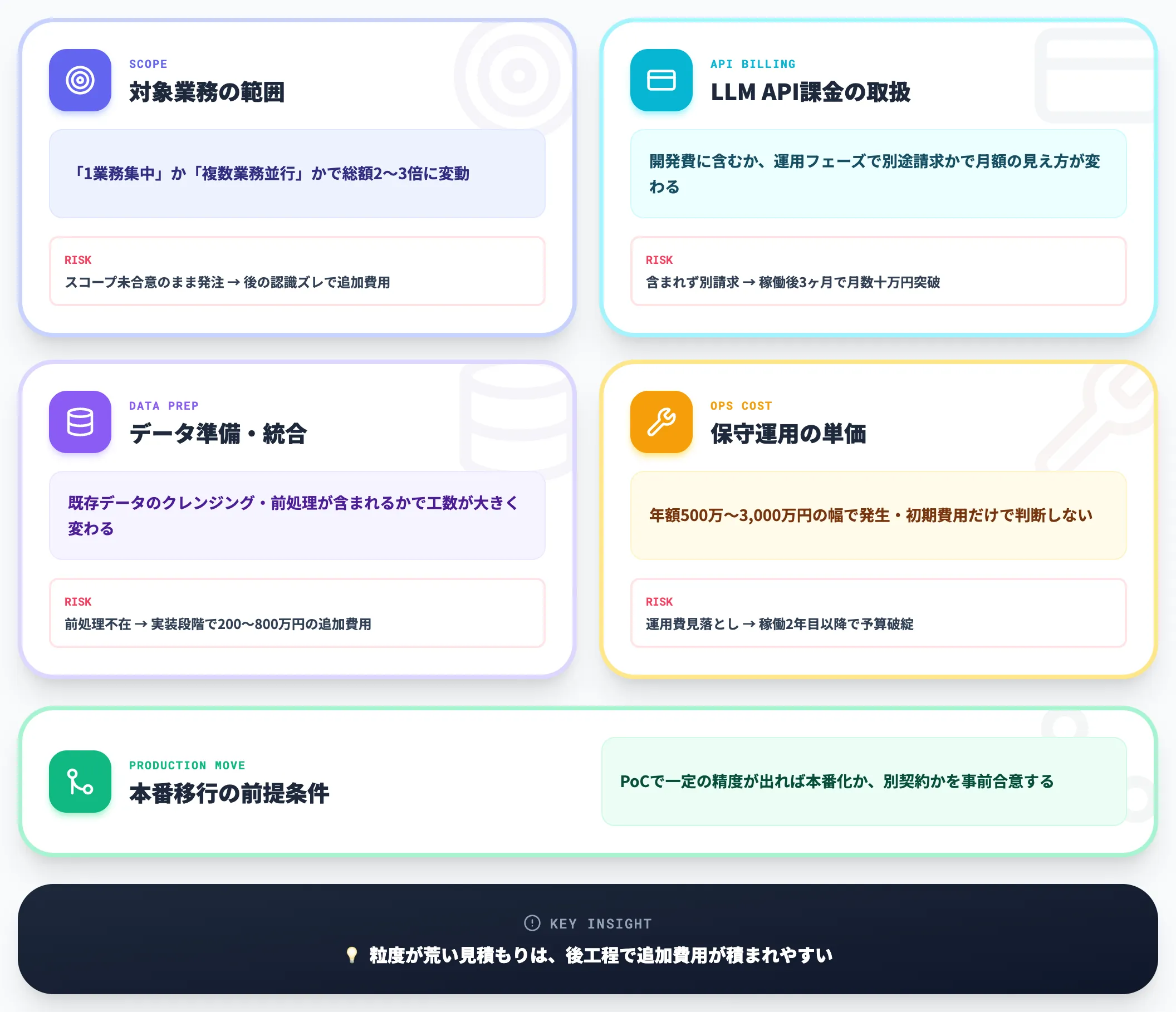Click the orange wrench icon for OPS COST
This screenshot has height=1012, width=1176.
tap(661, 421)
